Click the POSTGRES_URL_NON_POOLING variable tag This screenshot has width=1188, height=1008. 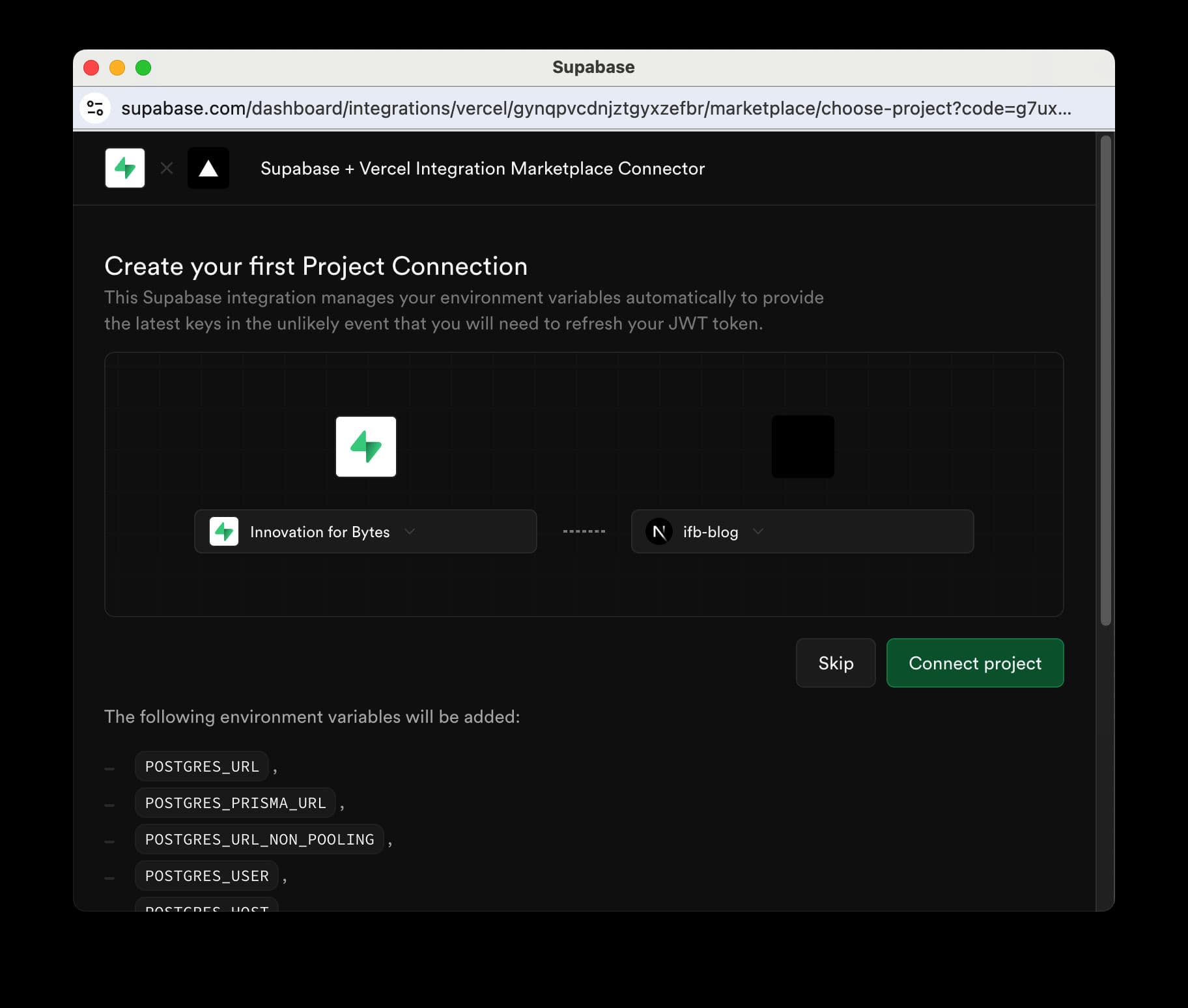coord(259,839)
